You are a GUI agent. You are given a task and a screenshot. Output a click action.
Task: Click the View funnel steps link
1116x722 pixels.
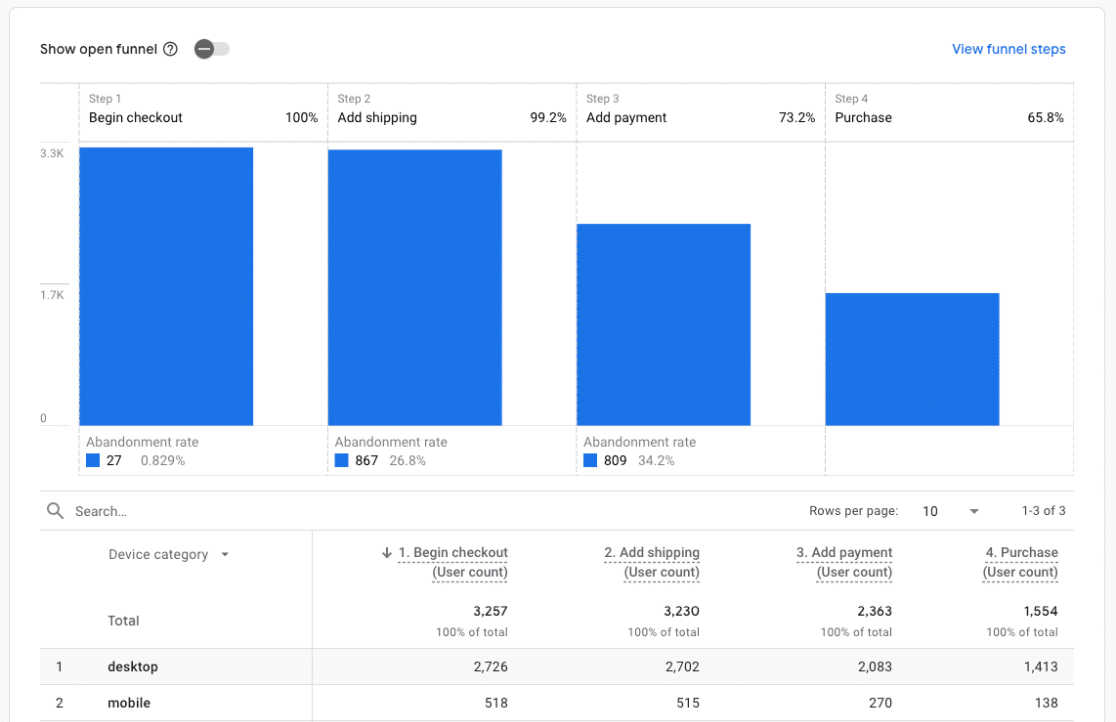pos(1008,48)
